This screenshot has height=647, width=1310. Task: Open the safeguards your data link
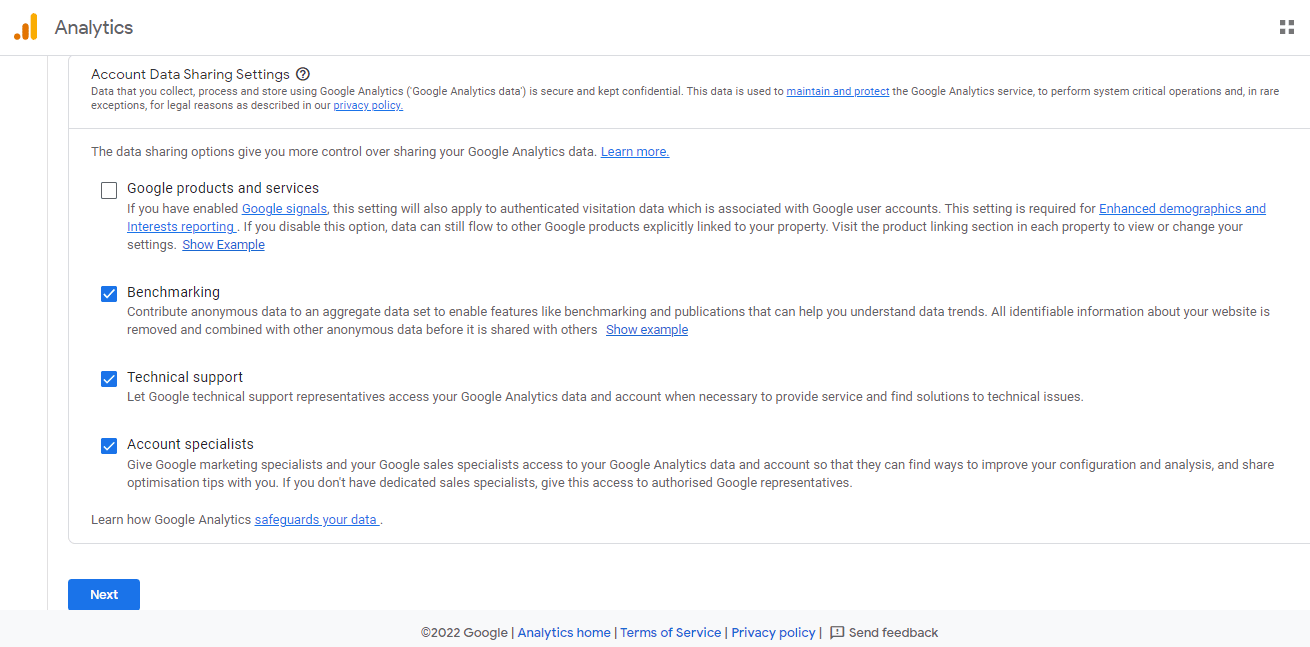(316, 519)
